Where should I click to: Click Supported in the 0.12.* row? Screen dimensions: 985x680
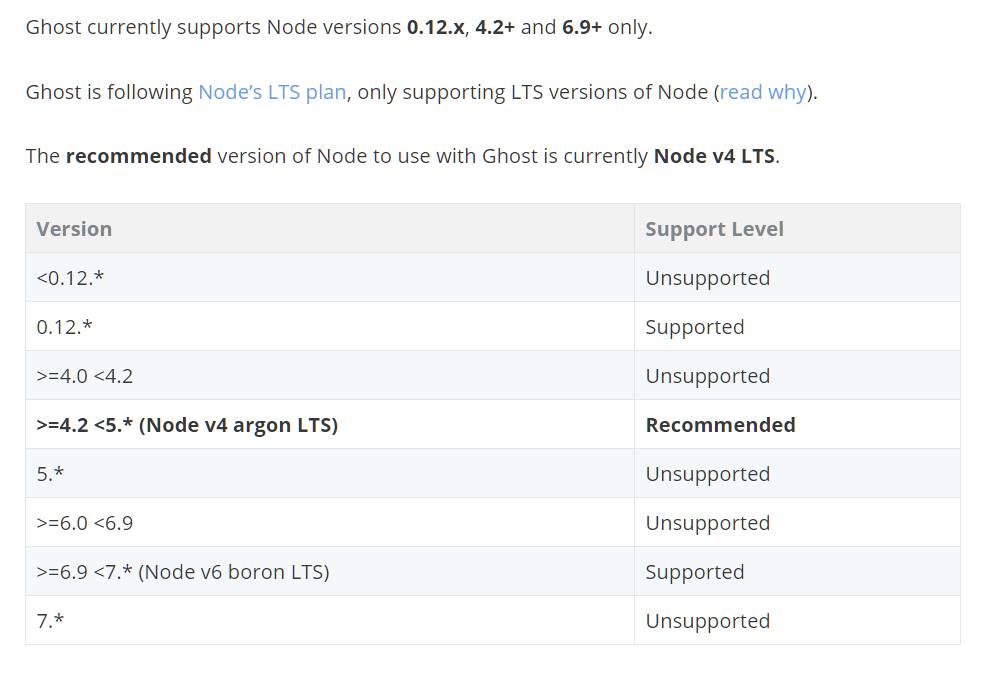pyautogui.click(x=695, y=327)
